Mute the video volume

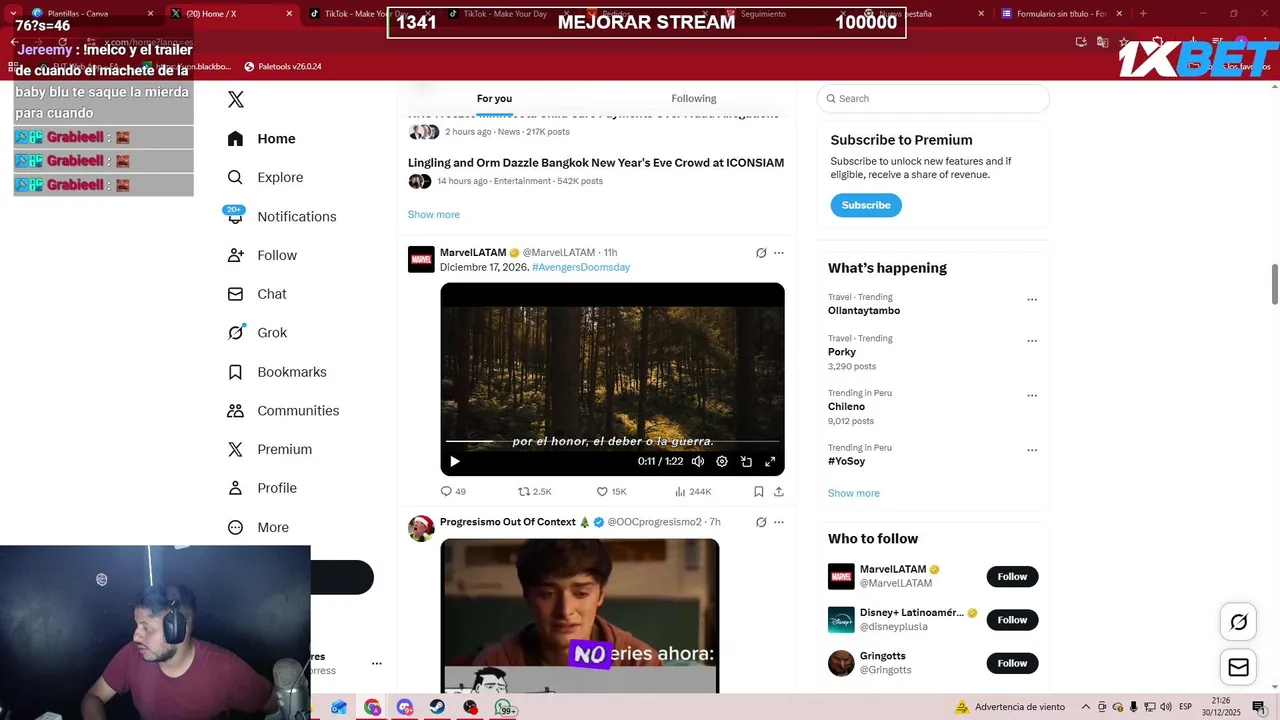click(x=698, y=461)
